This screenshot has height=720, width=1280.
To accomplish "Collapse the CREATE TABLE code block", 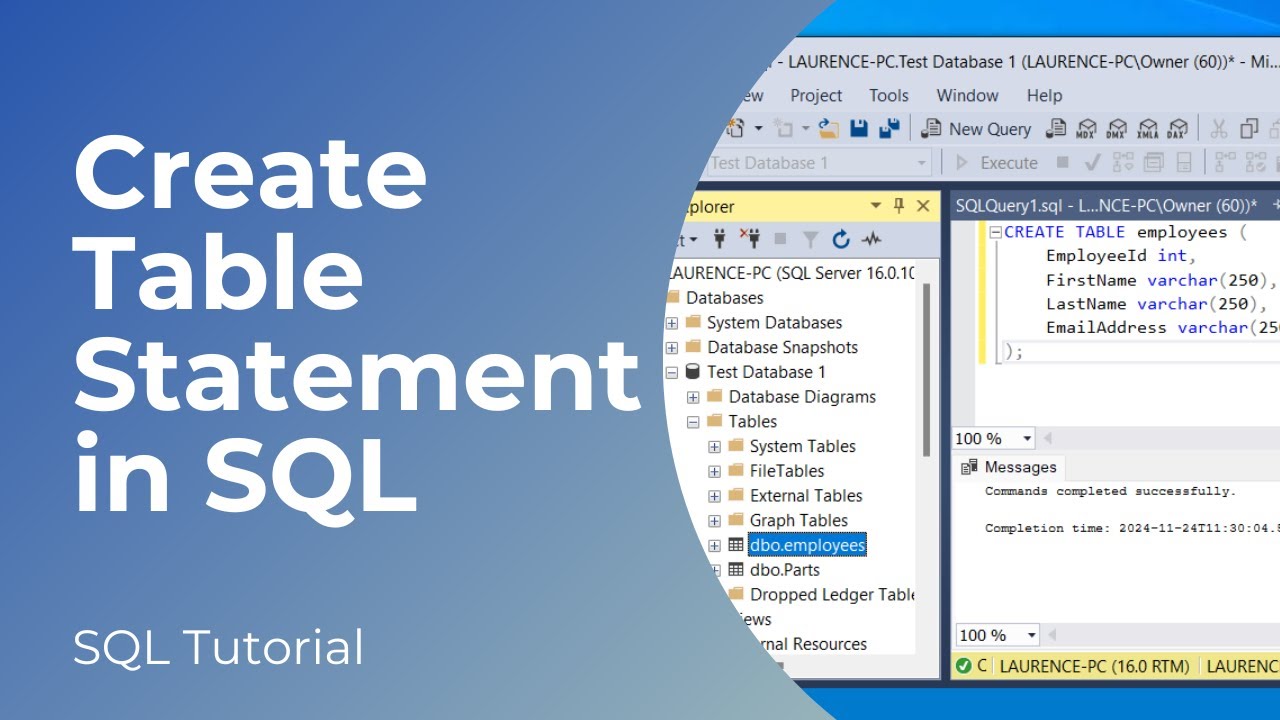I will tap(995, 232).
